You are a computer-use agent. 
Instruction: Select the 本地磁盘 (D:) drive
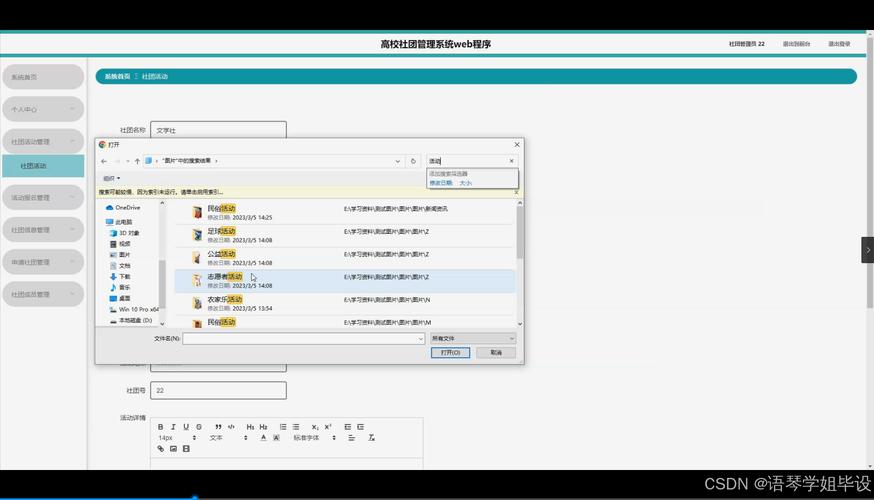click(x=131, y=321)
